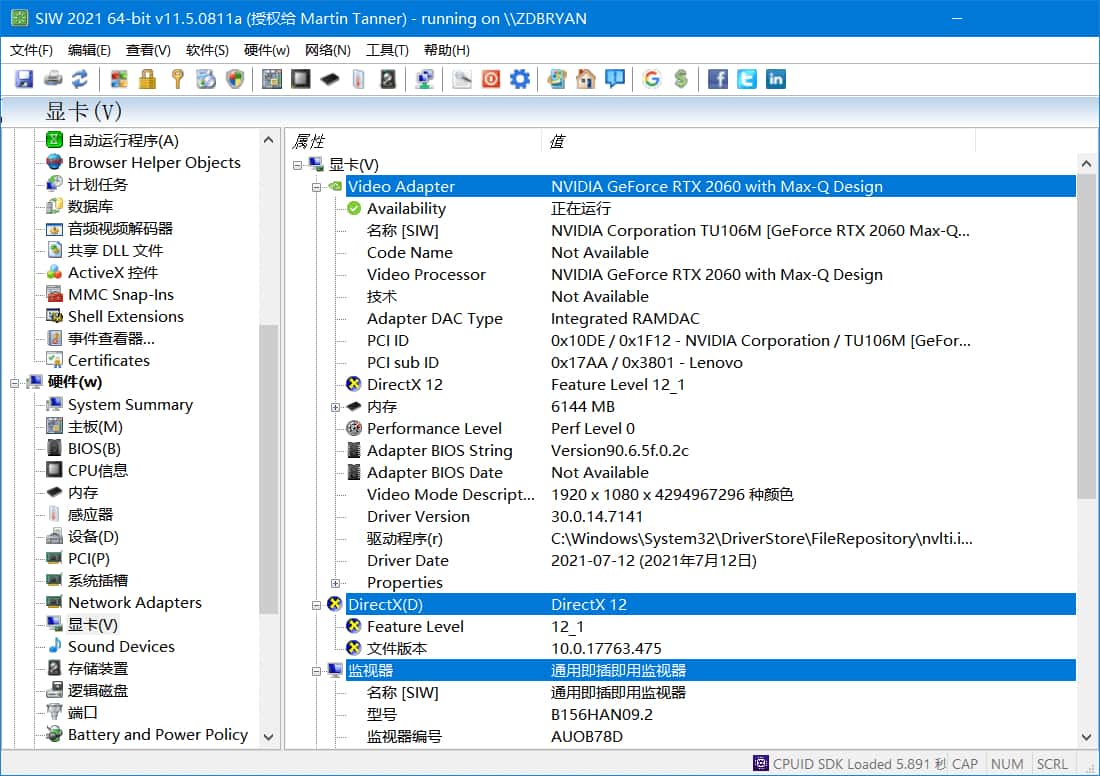Open the 软件(S) menu
The width and height of the screenshot is (1100, 776).
207,50
